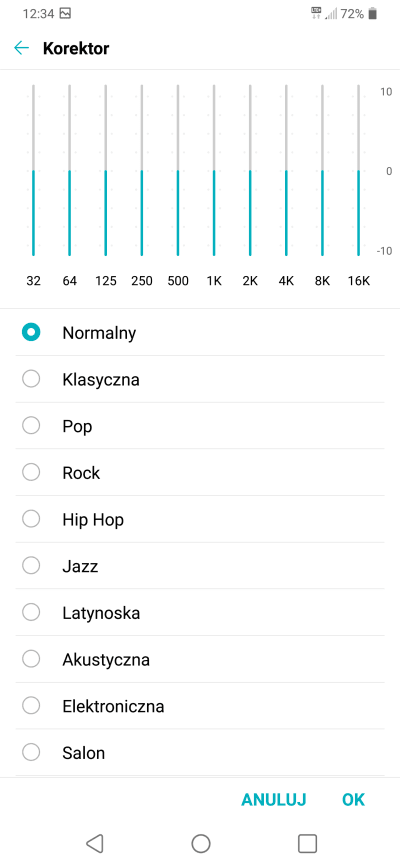Pick the Elektroniczna preset option
This screenshot has height=867, width=400.
click(x=200, y=706)
